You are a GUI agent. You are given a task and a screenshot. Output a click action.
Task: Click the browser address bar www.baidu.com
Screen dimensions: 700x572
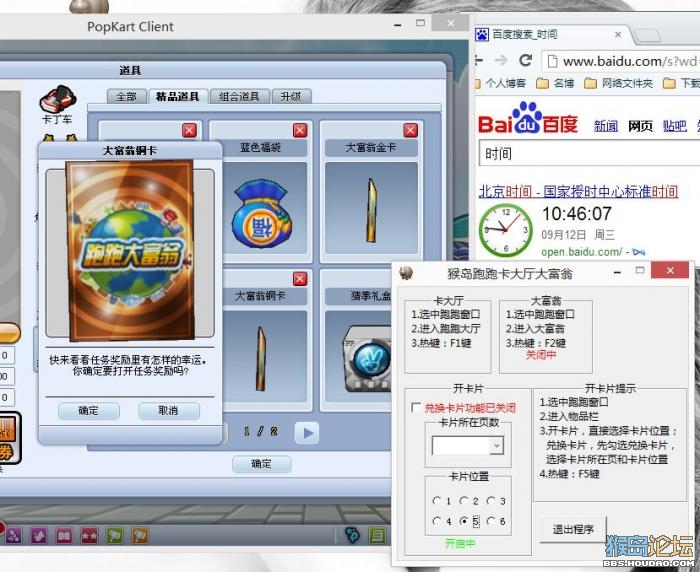[x=621, y=61]
